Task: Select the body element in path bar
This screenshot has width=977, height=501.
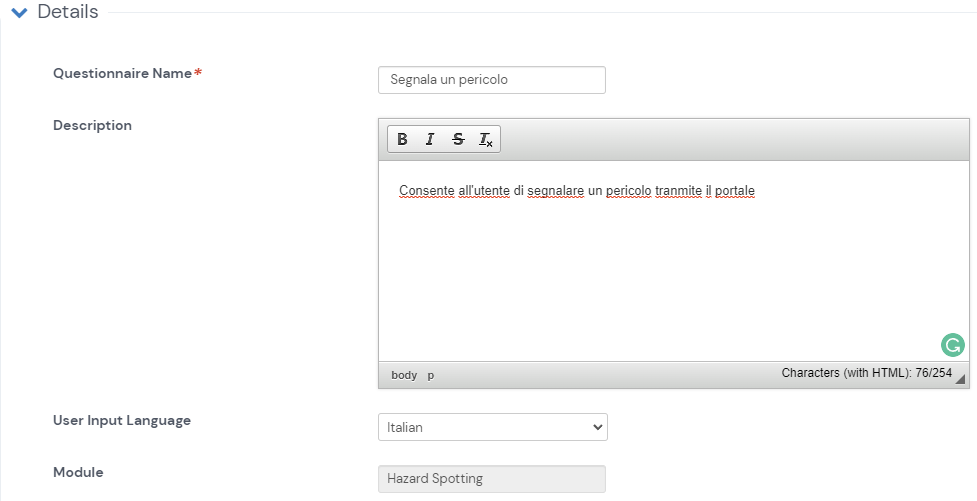Action: click(x=404, y=375)
